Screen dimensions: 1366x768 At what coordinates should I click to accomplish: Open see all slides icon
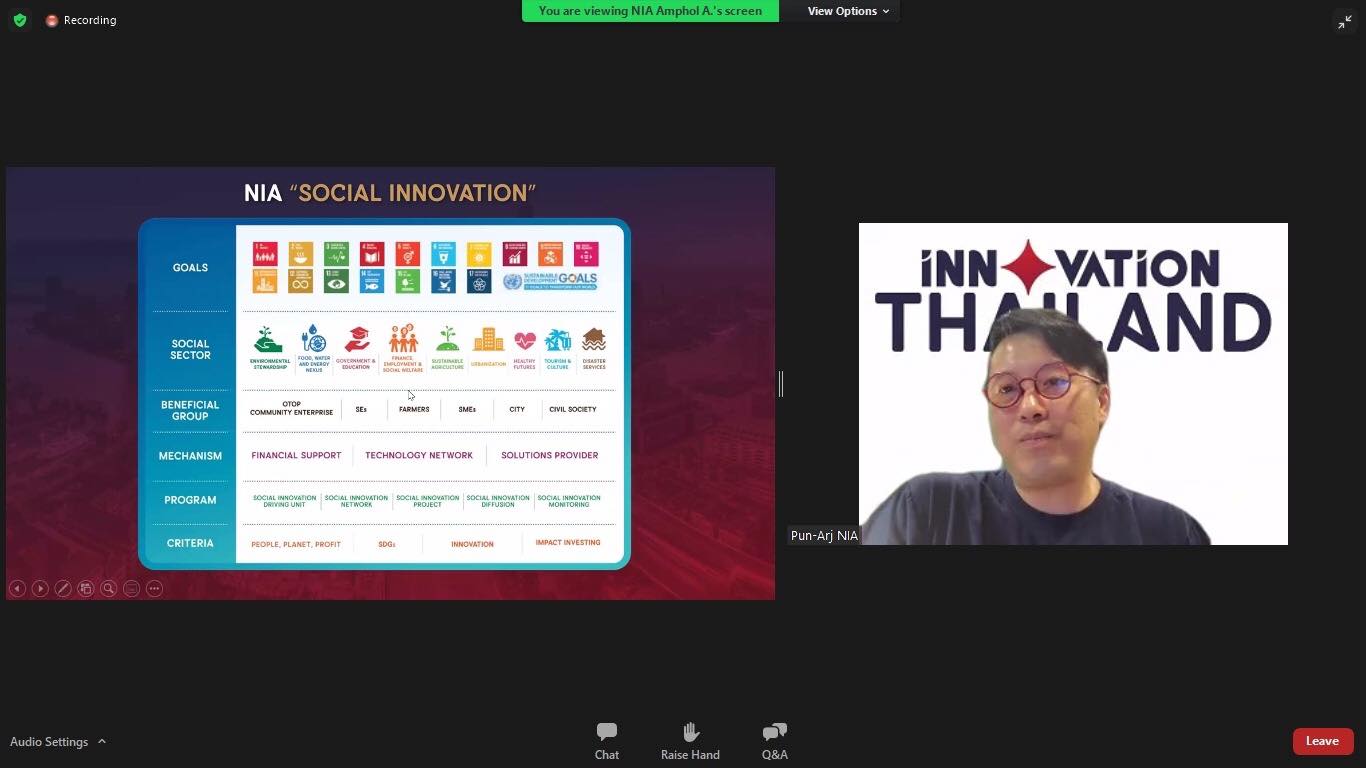coord(86,589)
